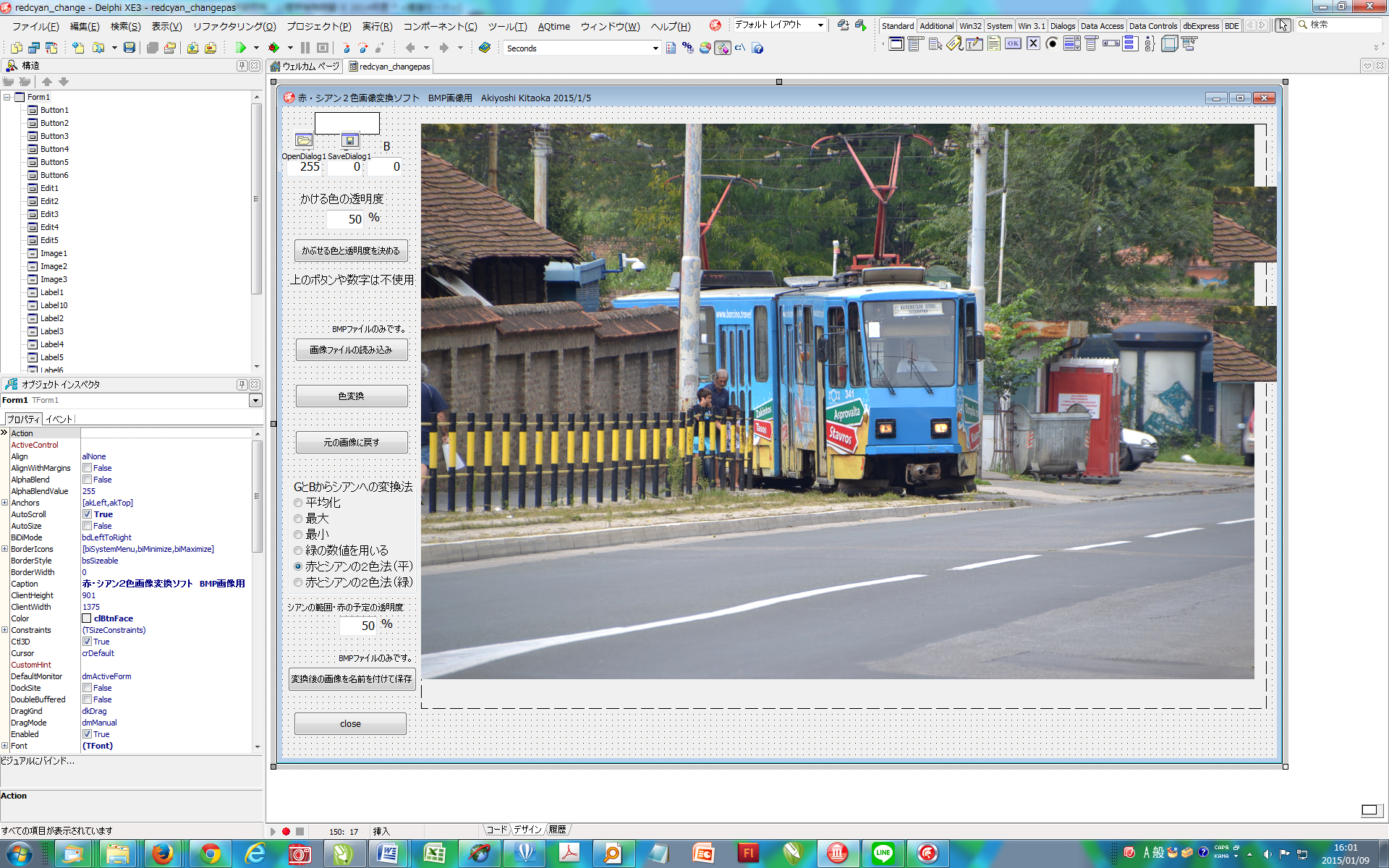Select the 赤とシアンの2色法(緑) radio button
This screenshot has height=868, width=1389.
click(297, 582)
